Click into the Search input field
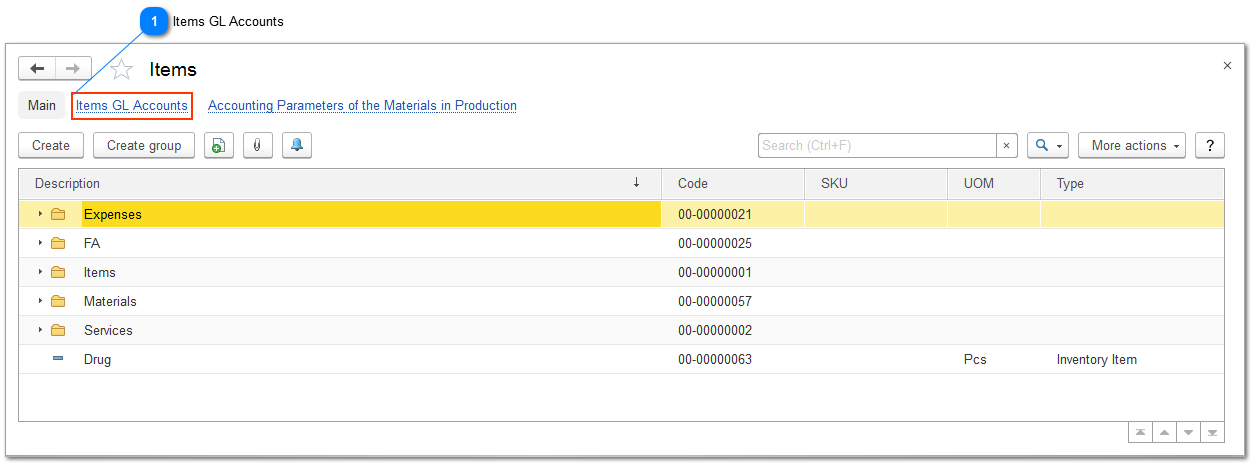Screen dimensions: 1254x466 pos(876,146)
